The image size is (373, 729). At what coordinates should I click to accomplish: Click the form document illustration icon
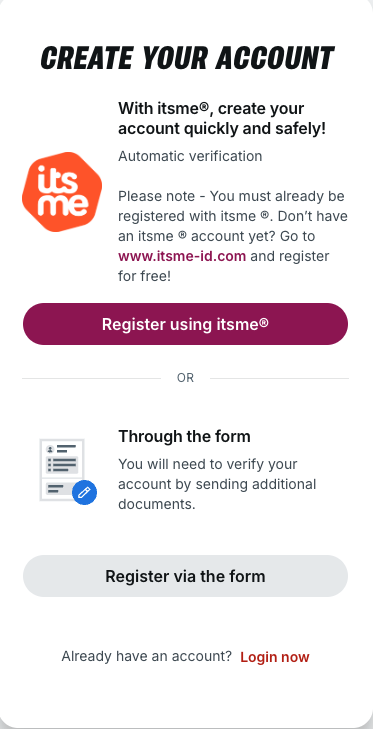[x=68, y=470]
